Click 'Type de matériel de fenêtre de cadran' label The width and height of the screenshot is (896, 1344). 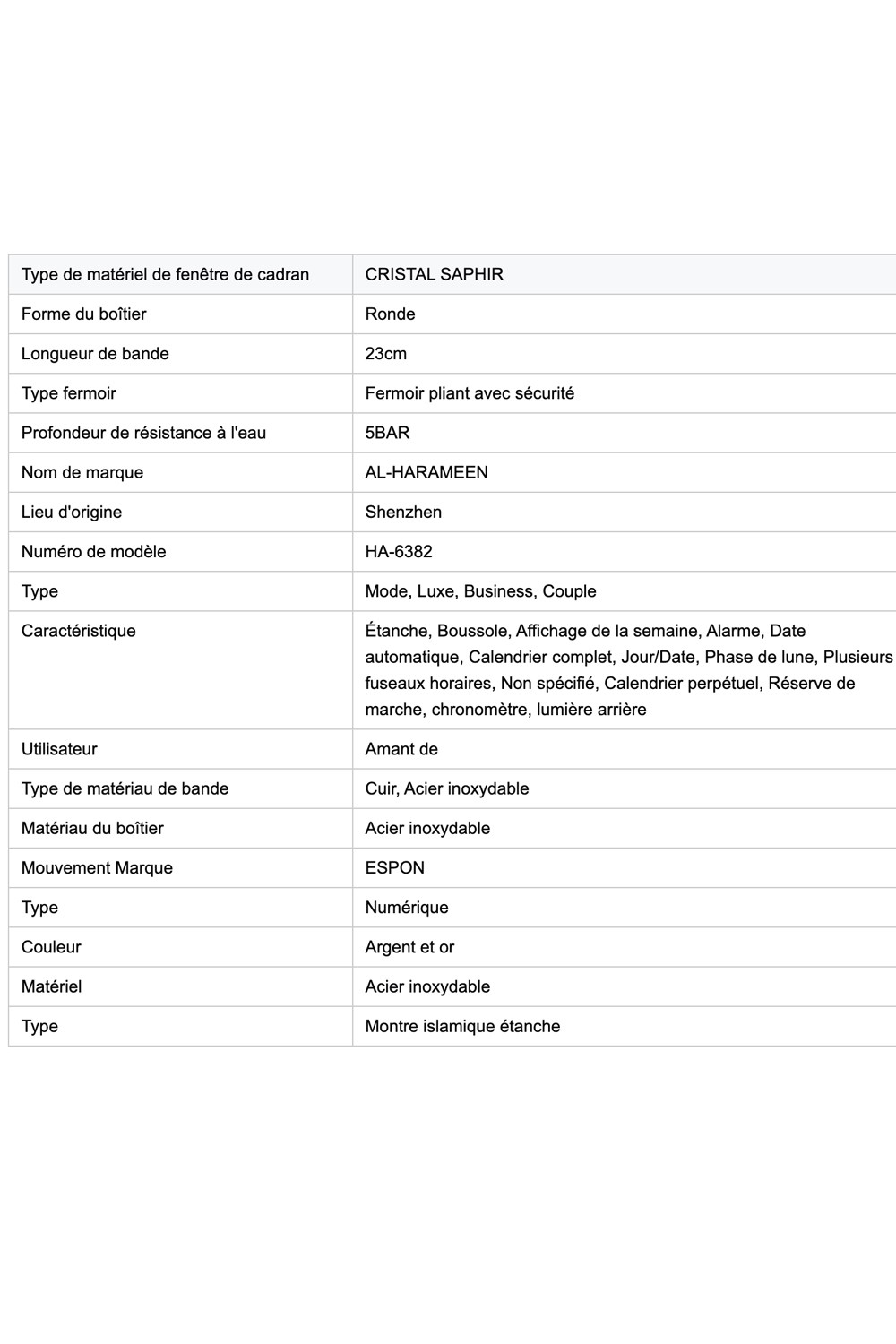tap(165, 274)
